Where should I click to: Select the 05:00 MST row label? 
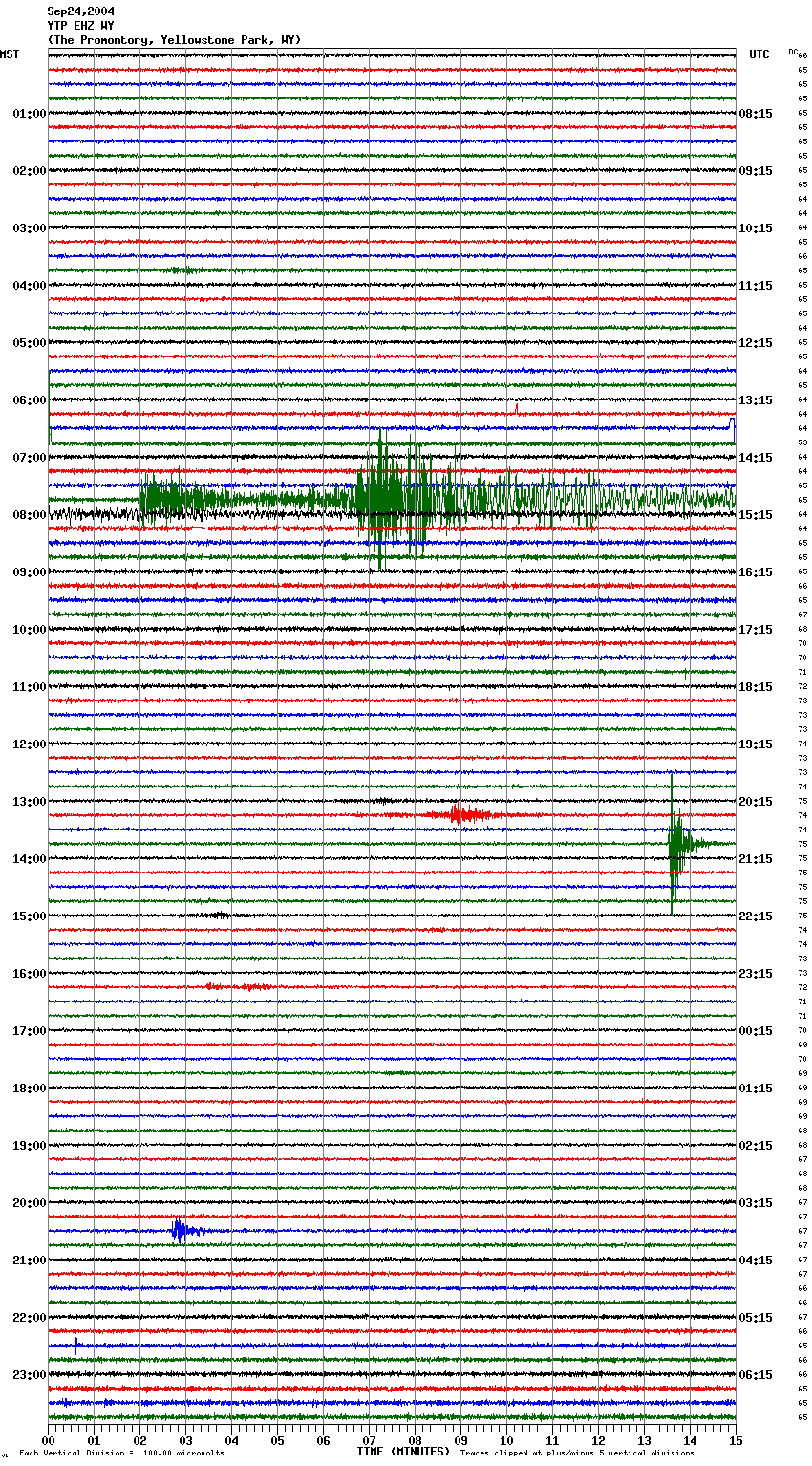coord(30,343)
